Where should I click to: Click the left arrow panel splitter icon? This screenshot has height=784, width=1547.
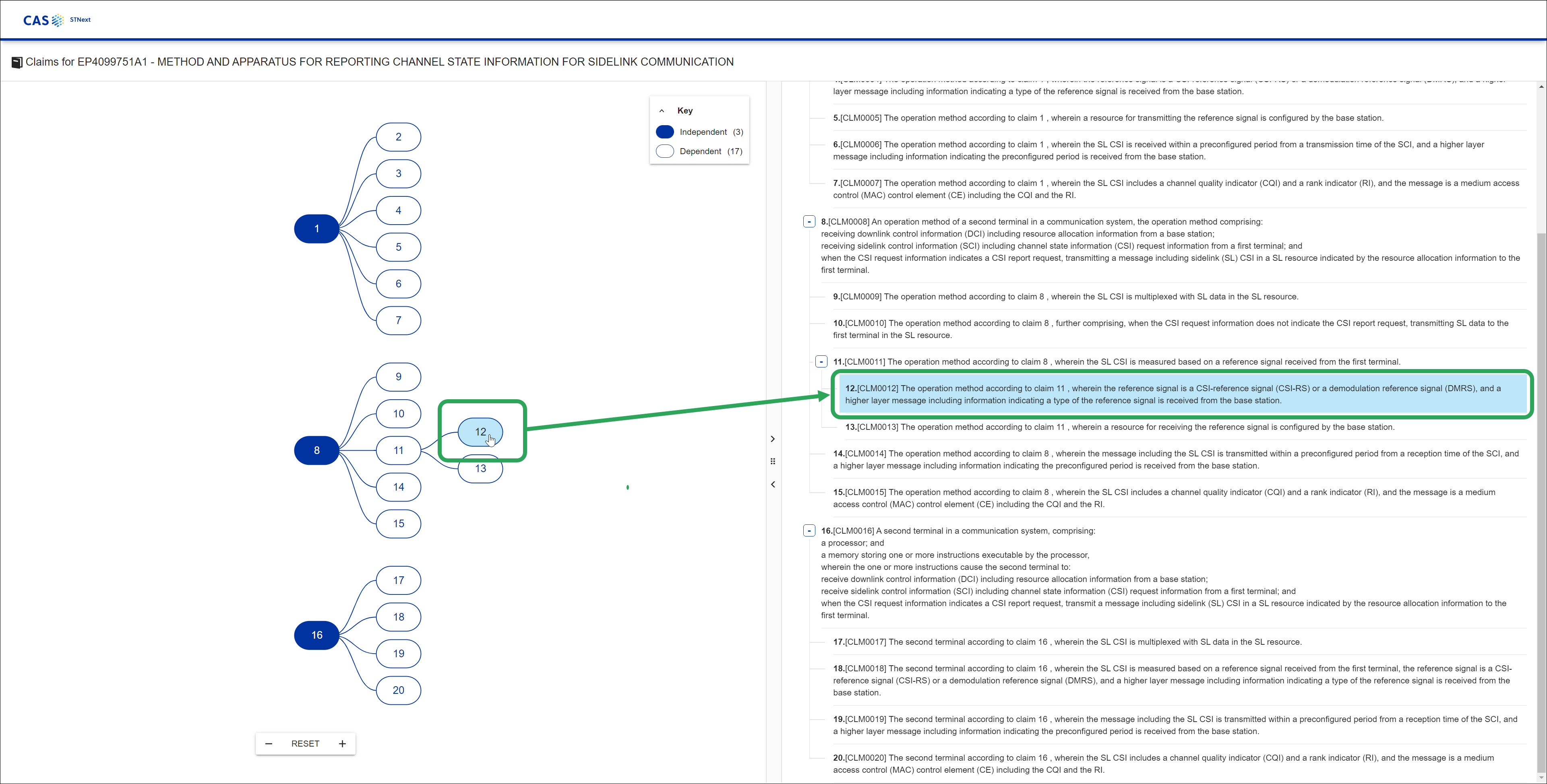coord(773,485)
